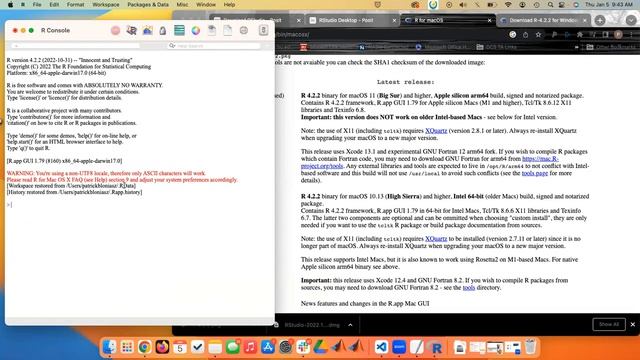Click the R app icon in the Dock
This screenshot has width=640, height=360.
[x=436, y=348]
